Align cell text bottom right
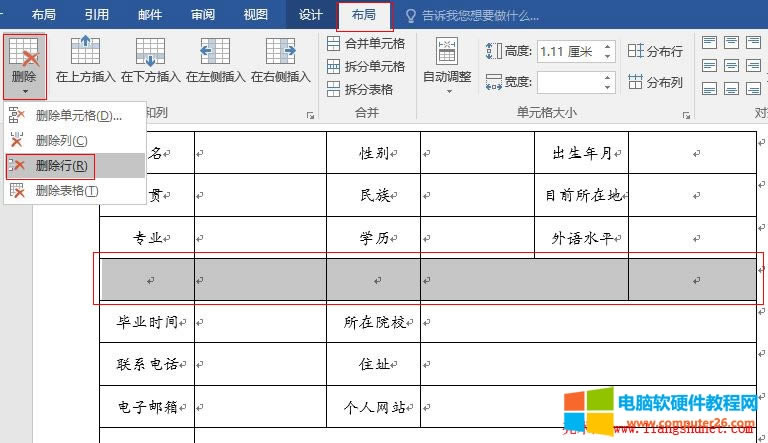Viewport: 768px width, 443px height. (x=753, y=88)
